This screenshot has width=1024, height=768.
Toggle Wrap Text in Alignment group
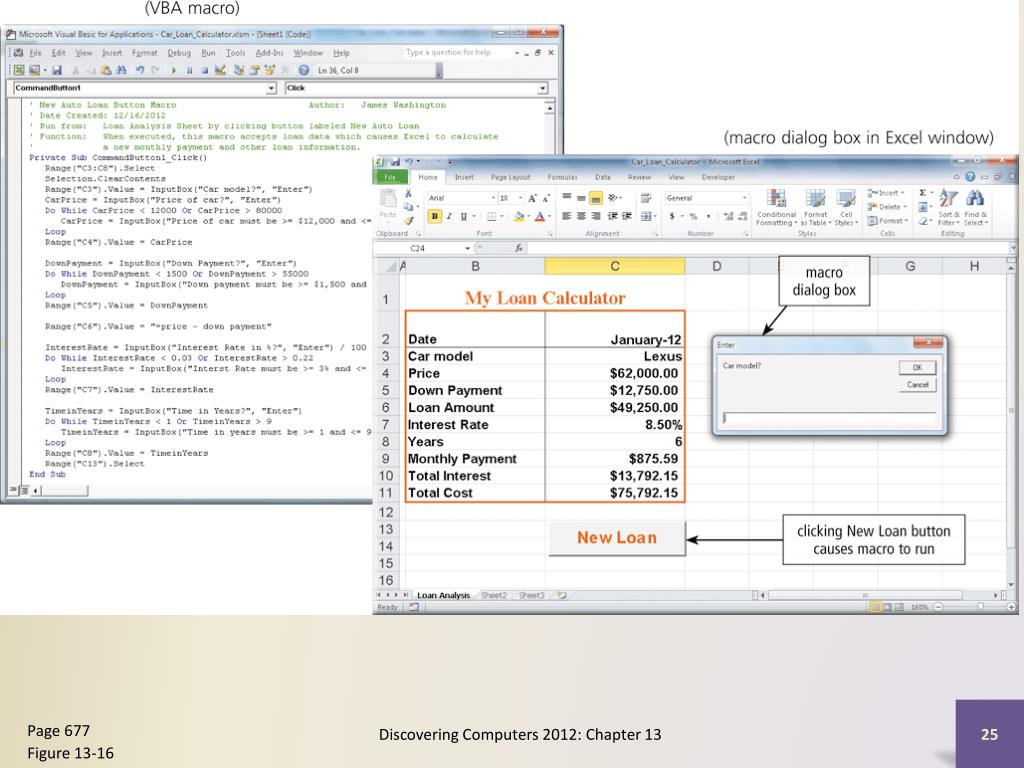click(646, 198)
